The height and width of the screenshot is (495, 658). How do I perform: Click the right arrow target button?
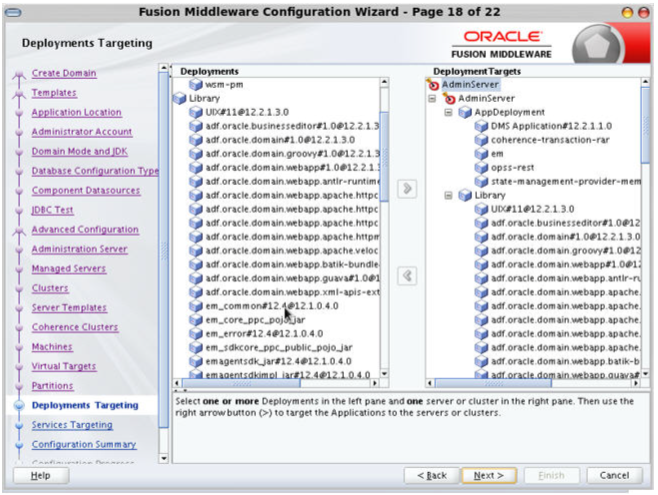click(x=407, y=188)
